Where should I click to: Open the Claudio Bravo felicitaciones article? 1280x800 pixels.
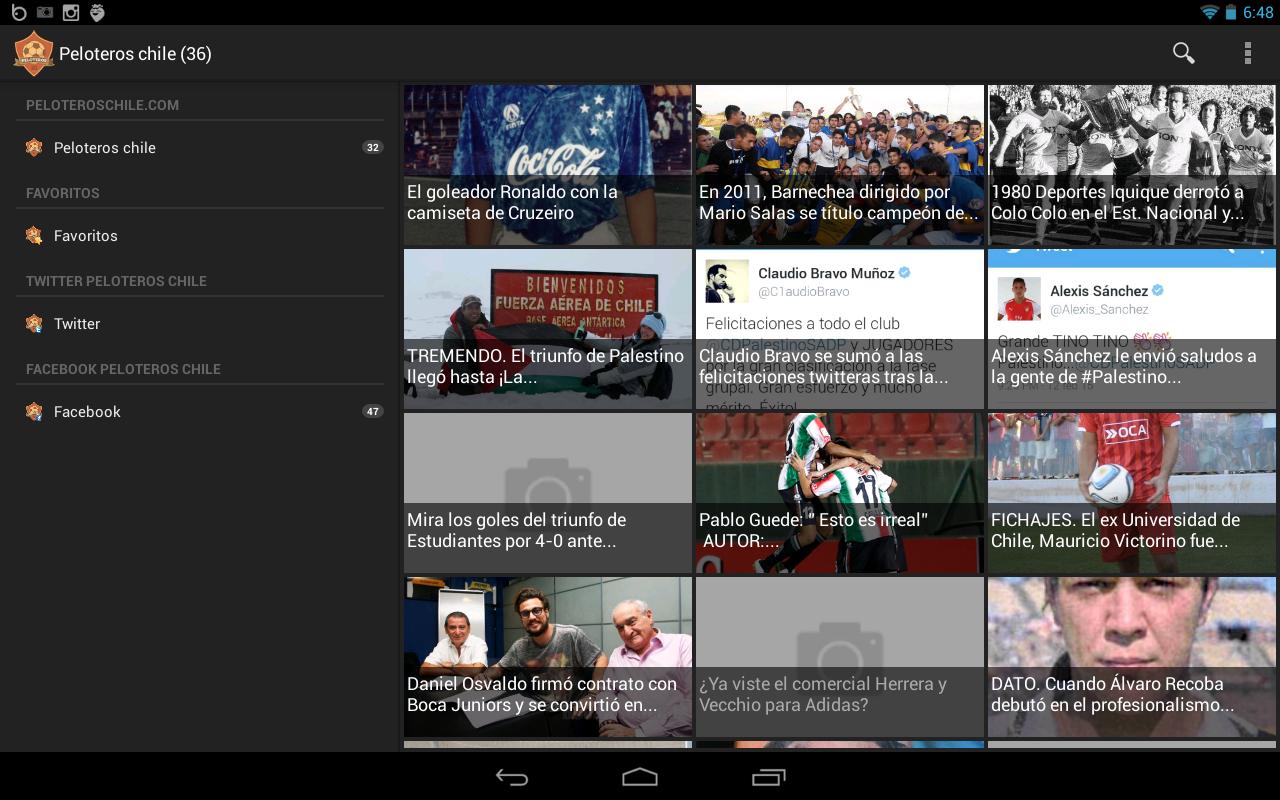tap(840, 328)
